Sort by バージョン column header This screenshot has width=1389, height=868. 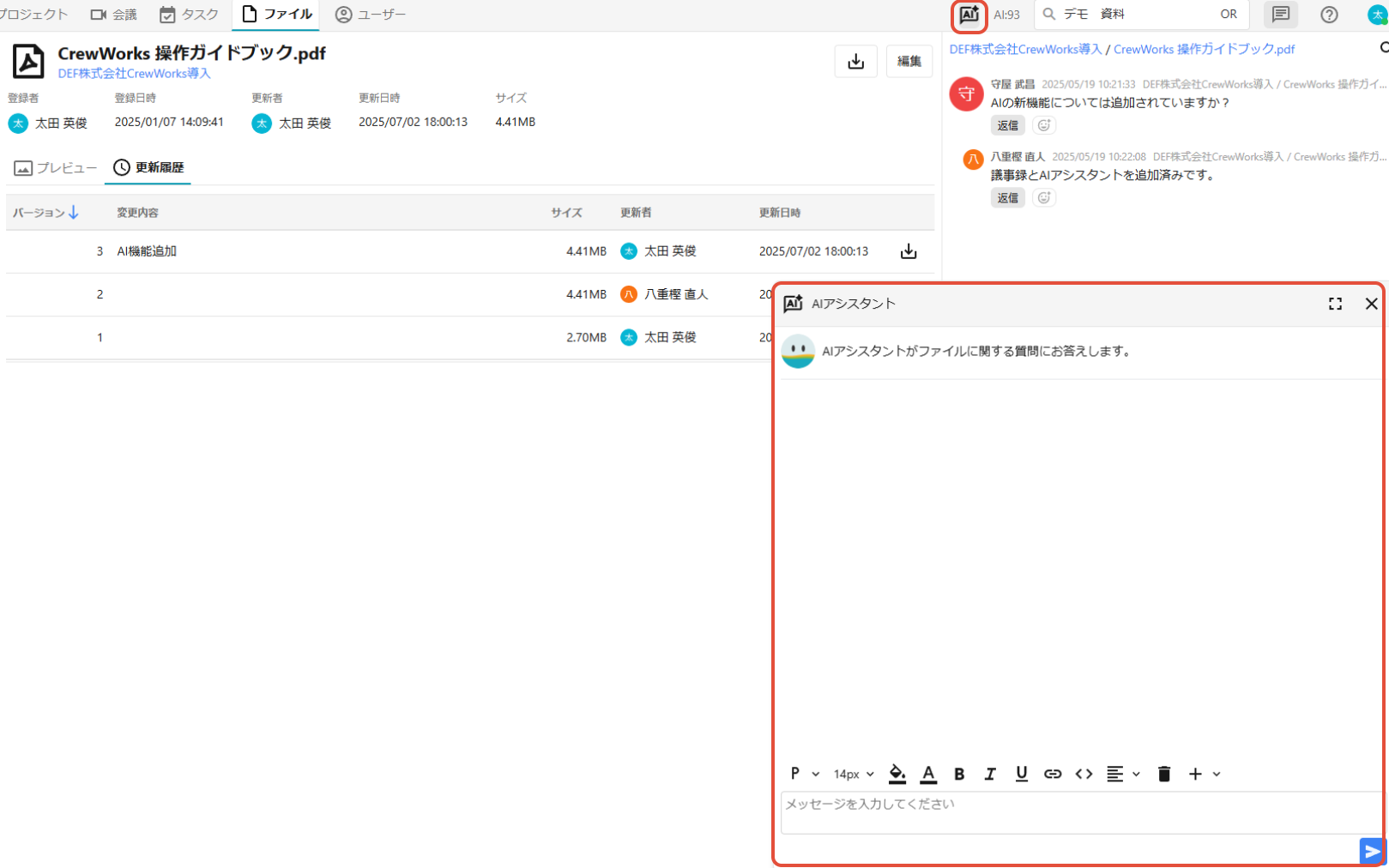pos(45,213)
